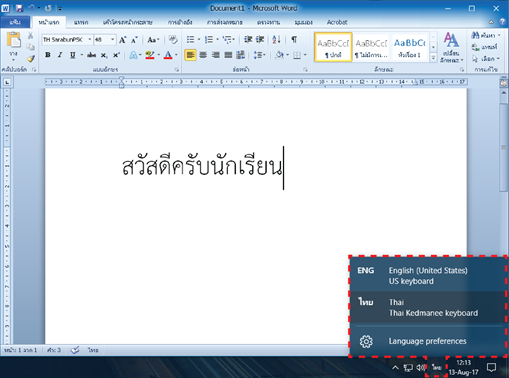Apply shading with the paint bucket
Screen dimensions: 509x378
tap(279, 55)
